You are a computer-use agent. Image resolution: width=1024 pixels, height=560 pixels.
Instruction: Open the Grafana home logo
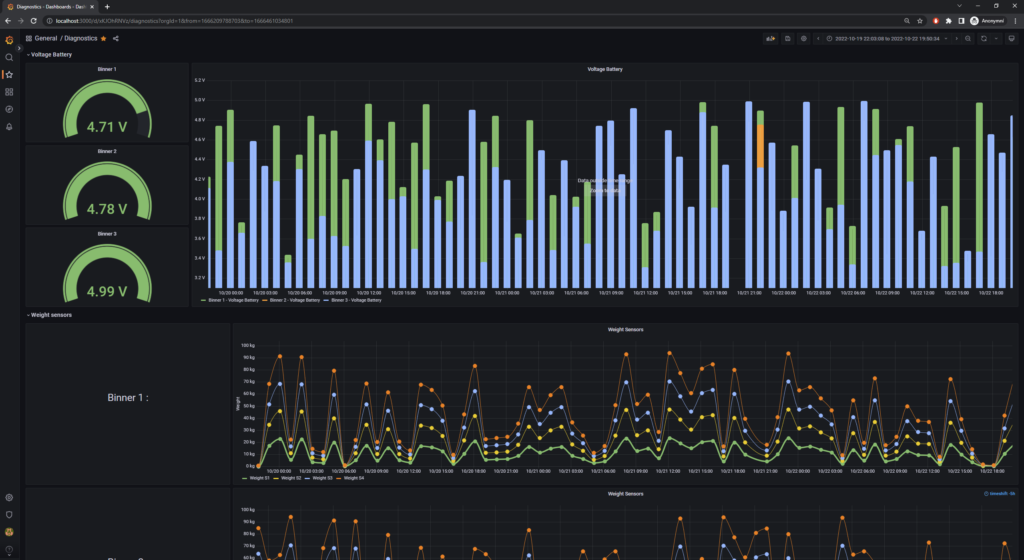click(x=9, y=40)
